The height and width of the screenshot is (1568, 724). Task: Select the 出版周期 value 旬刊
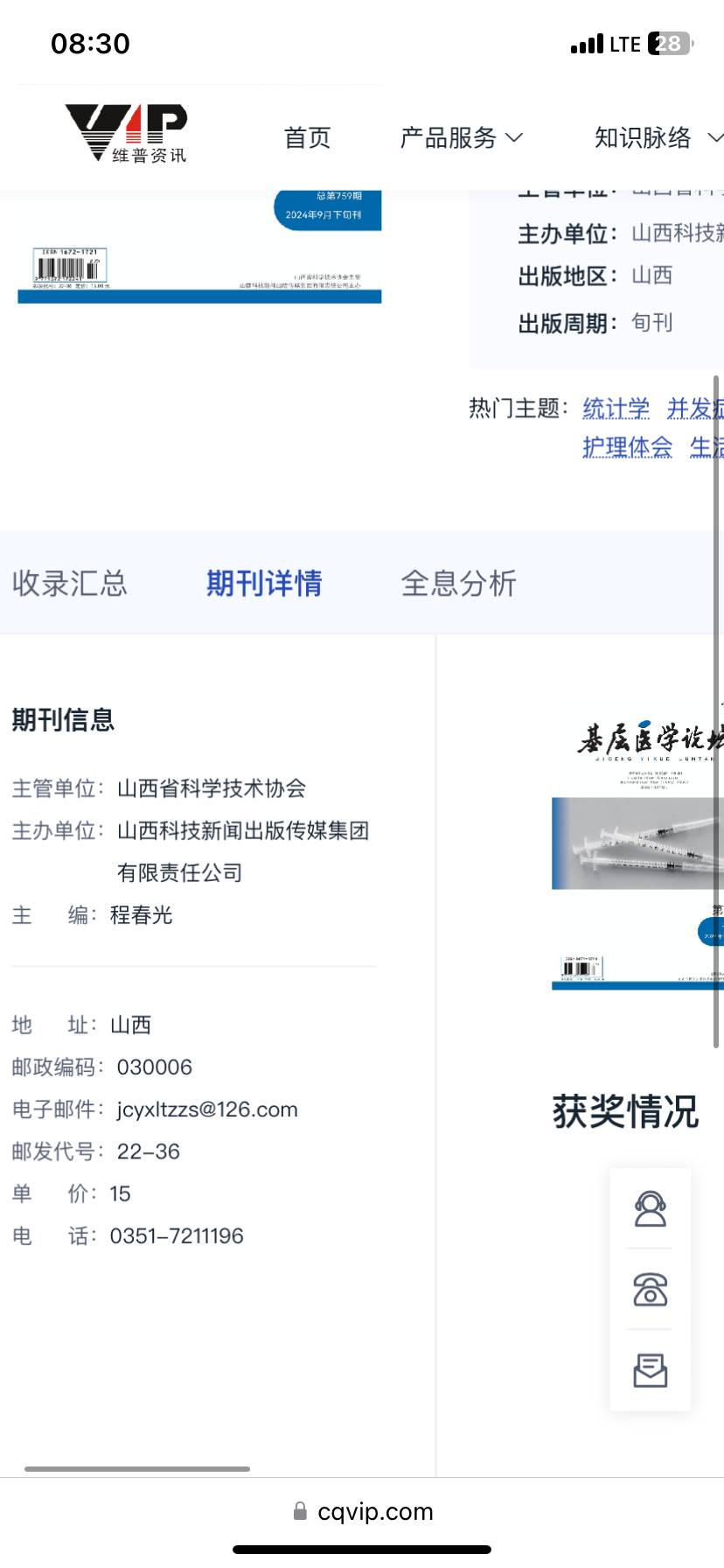(652, 323)
